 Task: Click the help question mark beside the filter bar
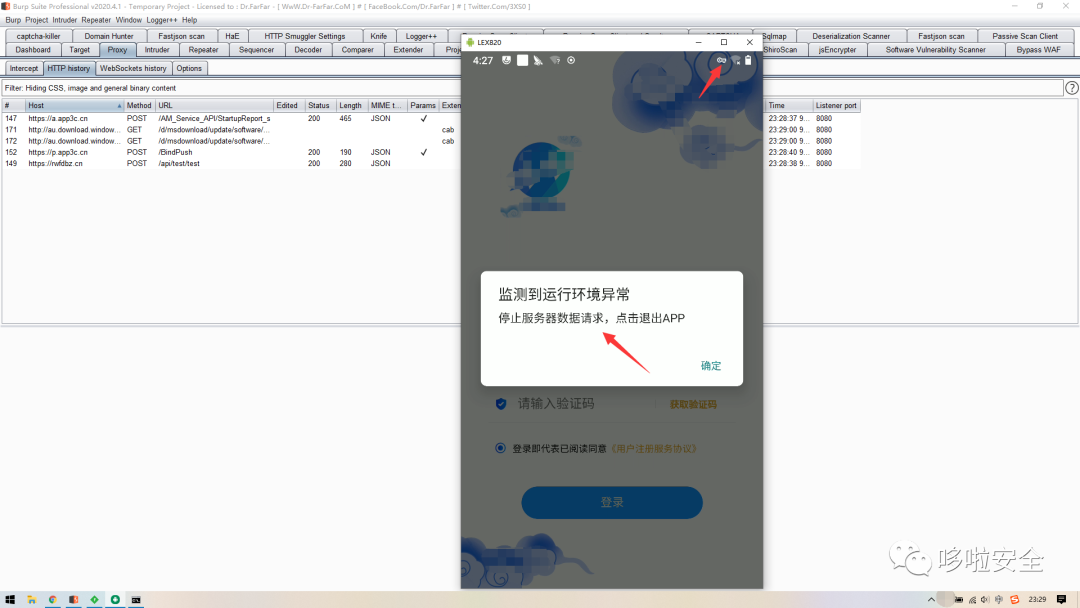coord(1072,88)
